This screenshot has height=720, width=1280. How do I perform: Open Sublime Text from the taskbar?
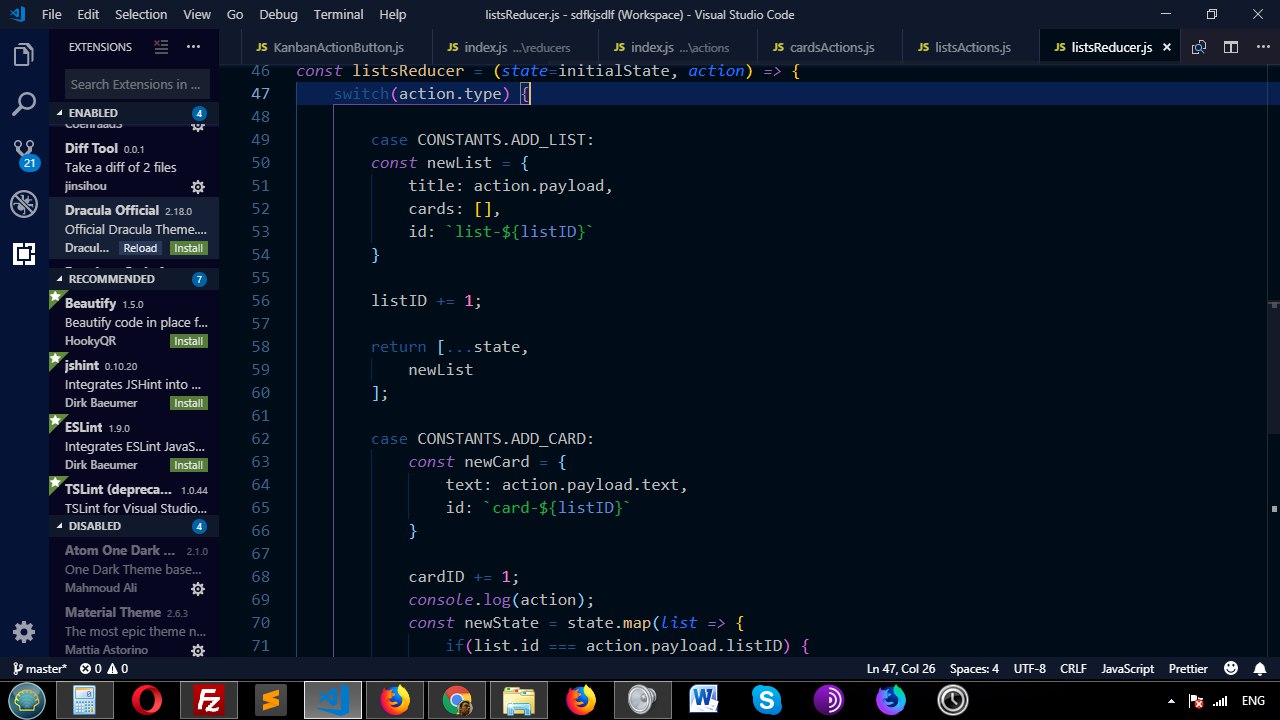point(270,700)
